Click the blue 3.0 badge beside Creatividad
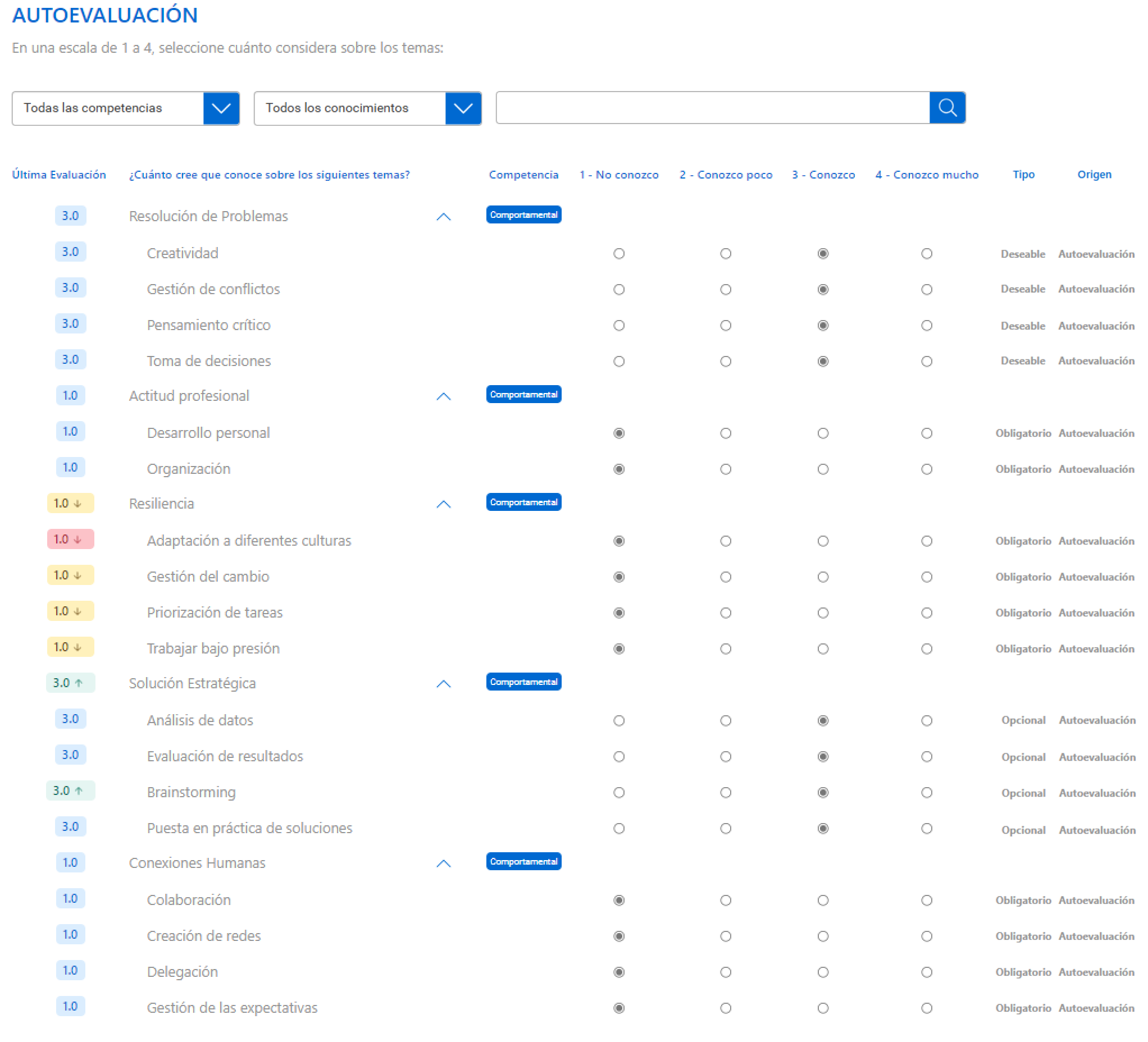 tap(70, 252)
